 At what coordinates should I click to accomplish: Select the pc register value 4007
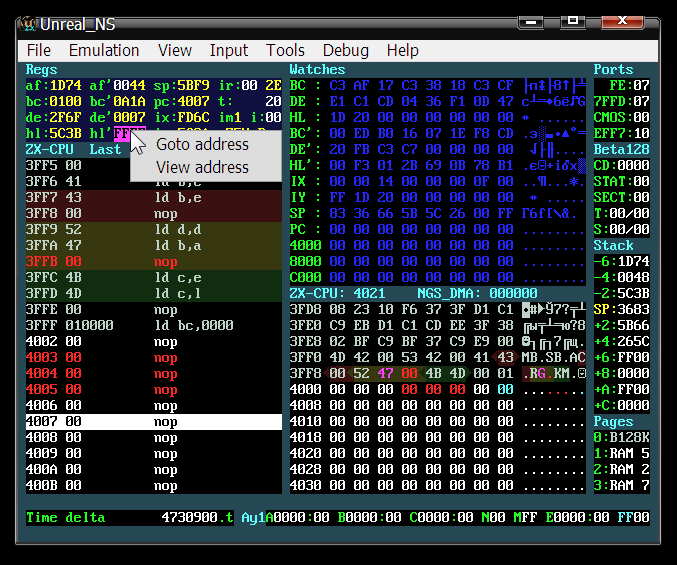click(193, 101)
